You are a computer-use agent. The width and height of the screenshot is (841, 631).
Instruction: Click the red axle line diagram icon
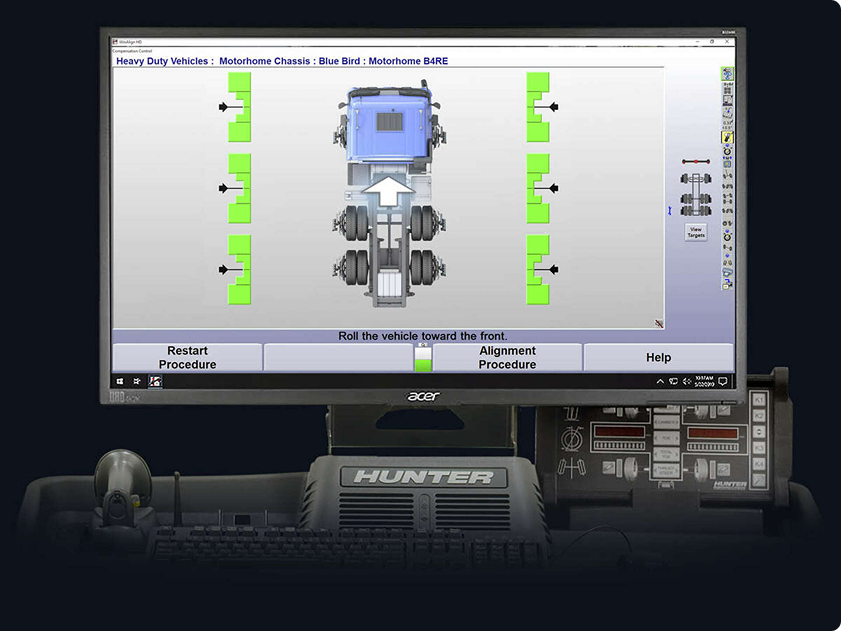695,161
